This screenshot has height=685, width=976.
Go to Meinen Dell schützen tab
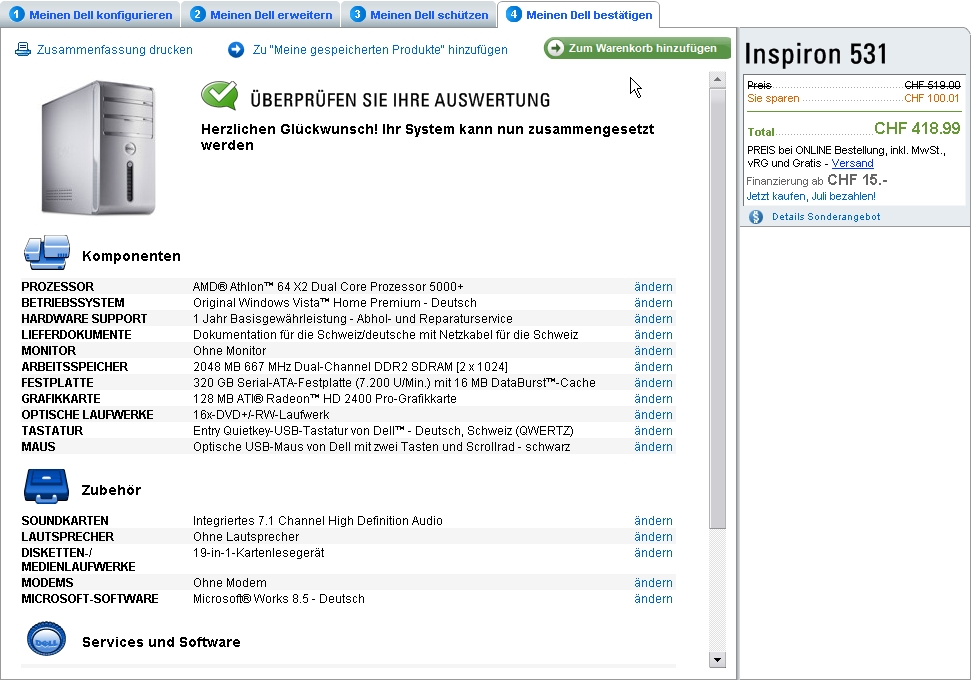[x=420, y=15]
